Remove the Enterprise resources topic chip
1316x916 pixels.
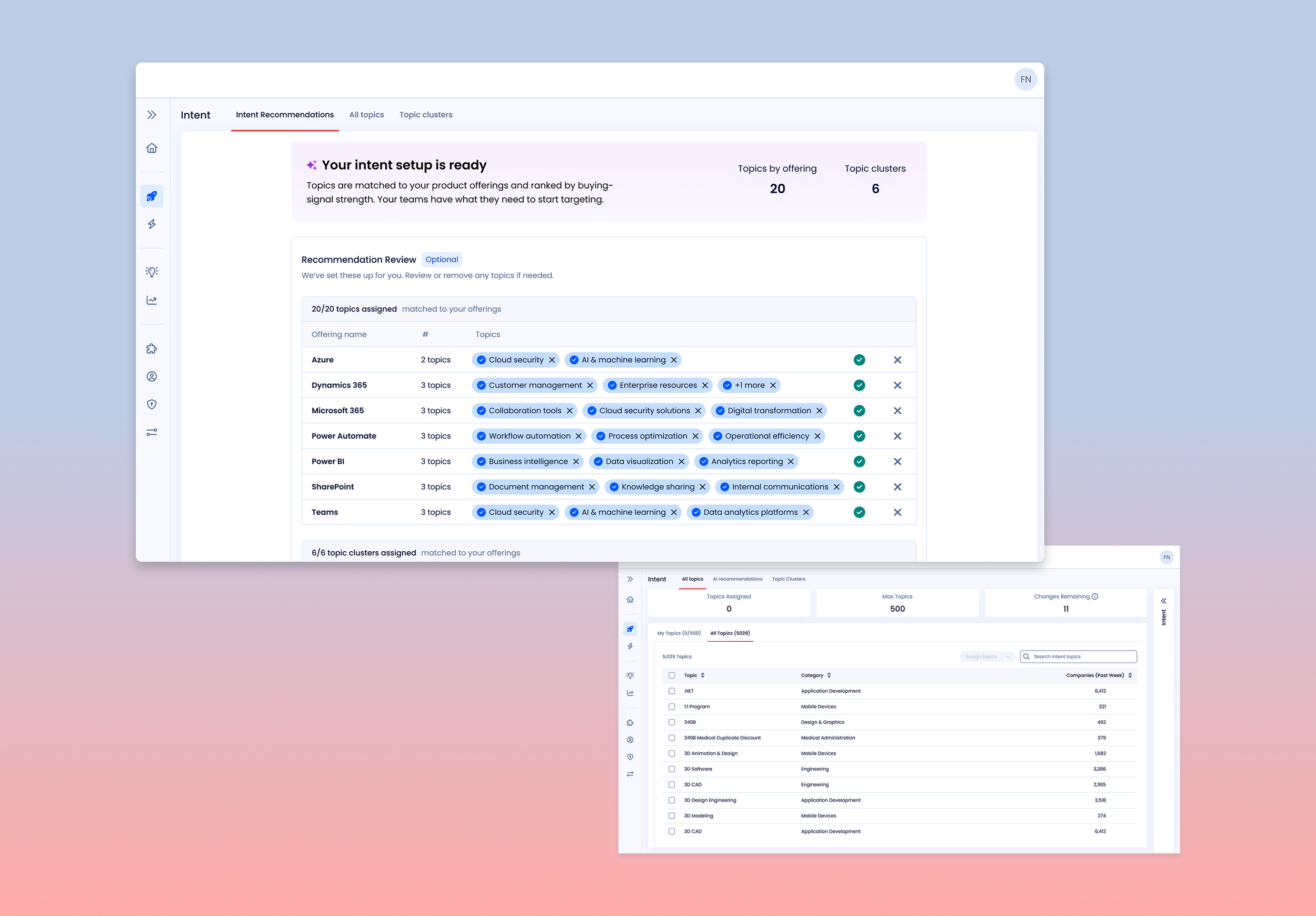(x=705, y=385)
